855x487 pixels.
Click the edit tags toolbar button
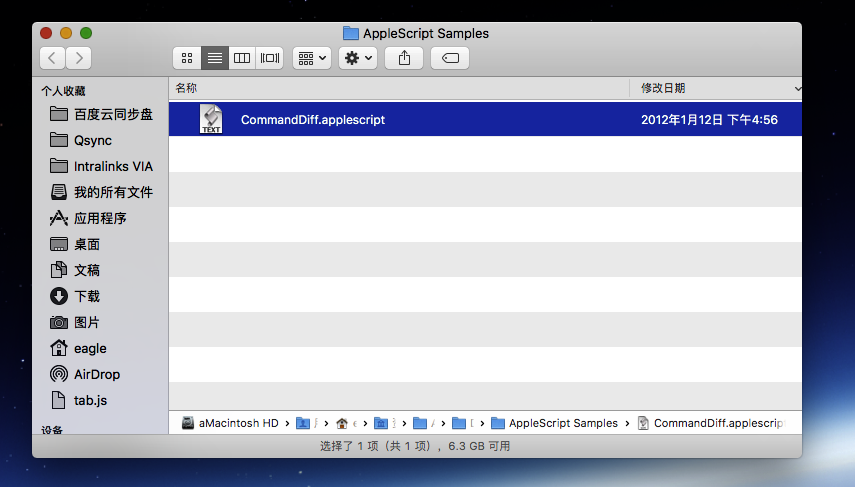point(450,58)
